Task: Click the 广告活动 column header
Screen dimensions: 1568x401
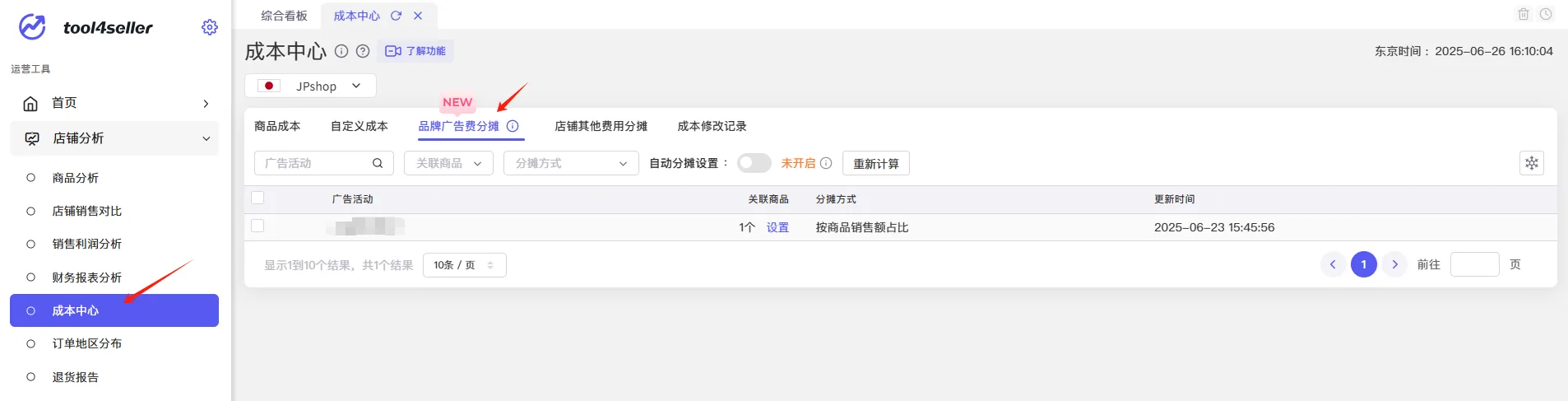Action: click(x=353, y=199)
